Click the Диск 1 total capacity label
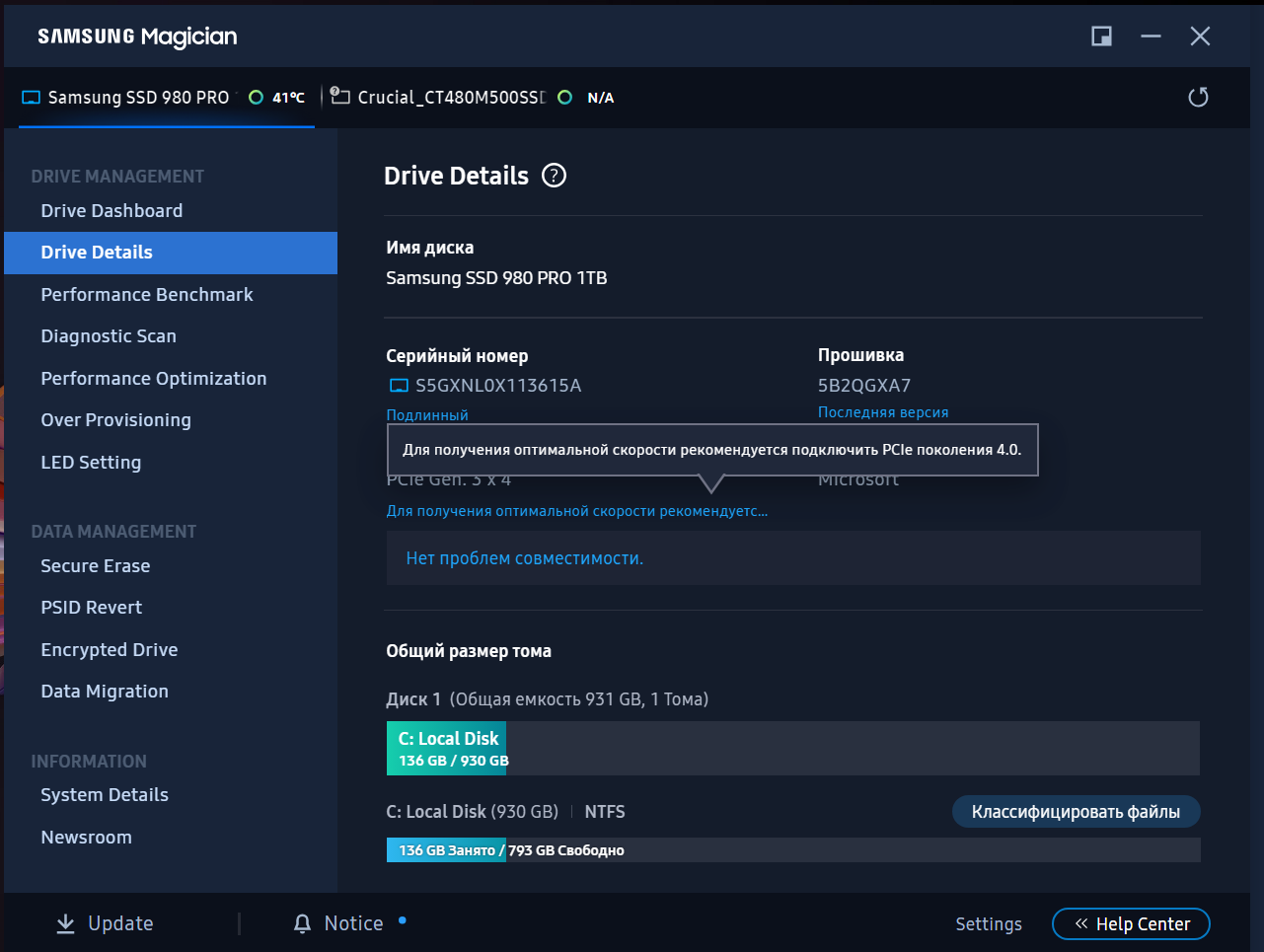 pos(548,699)
